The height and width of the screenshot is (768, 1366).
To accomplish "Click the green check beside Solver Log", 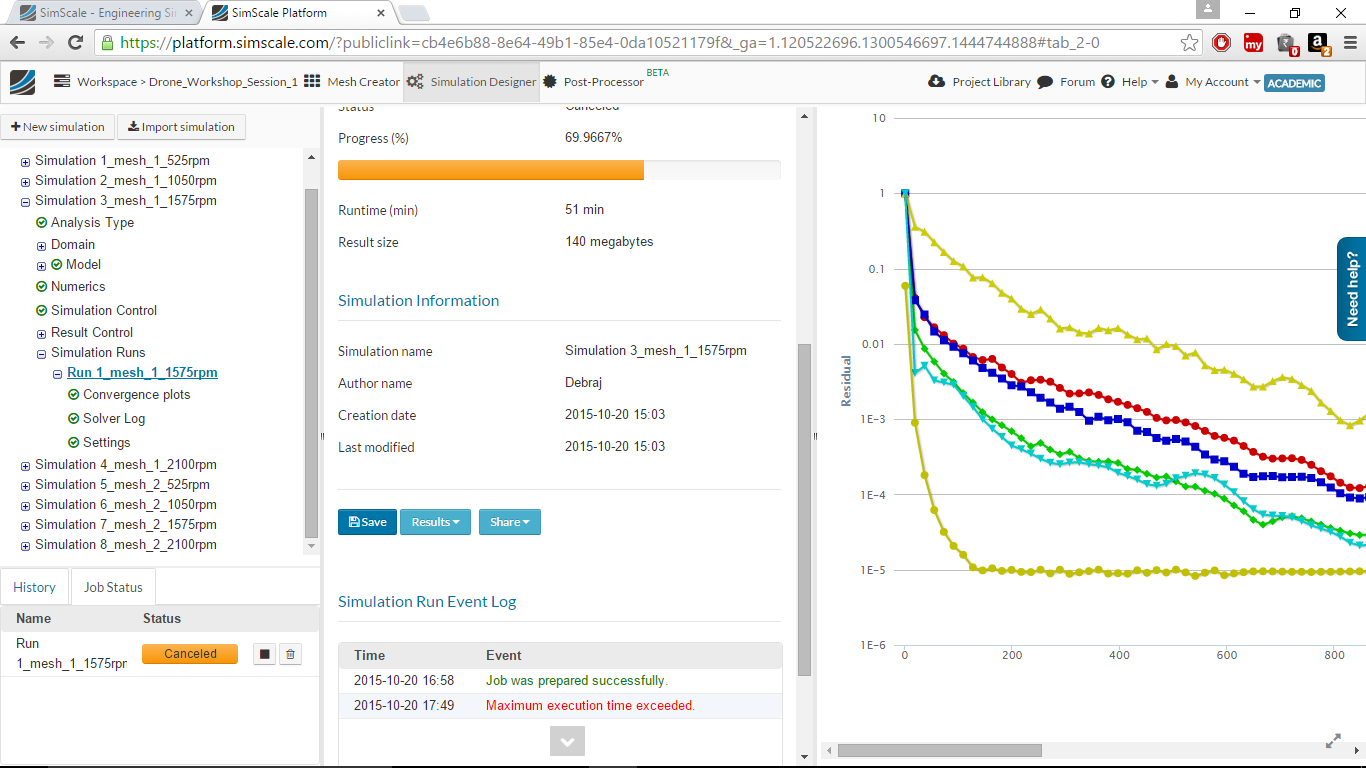I will [74, 419].
